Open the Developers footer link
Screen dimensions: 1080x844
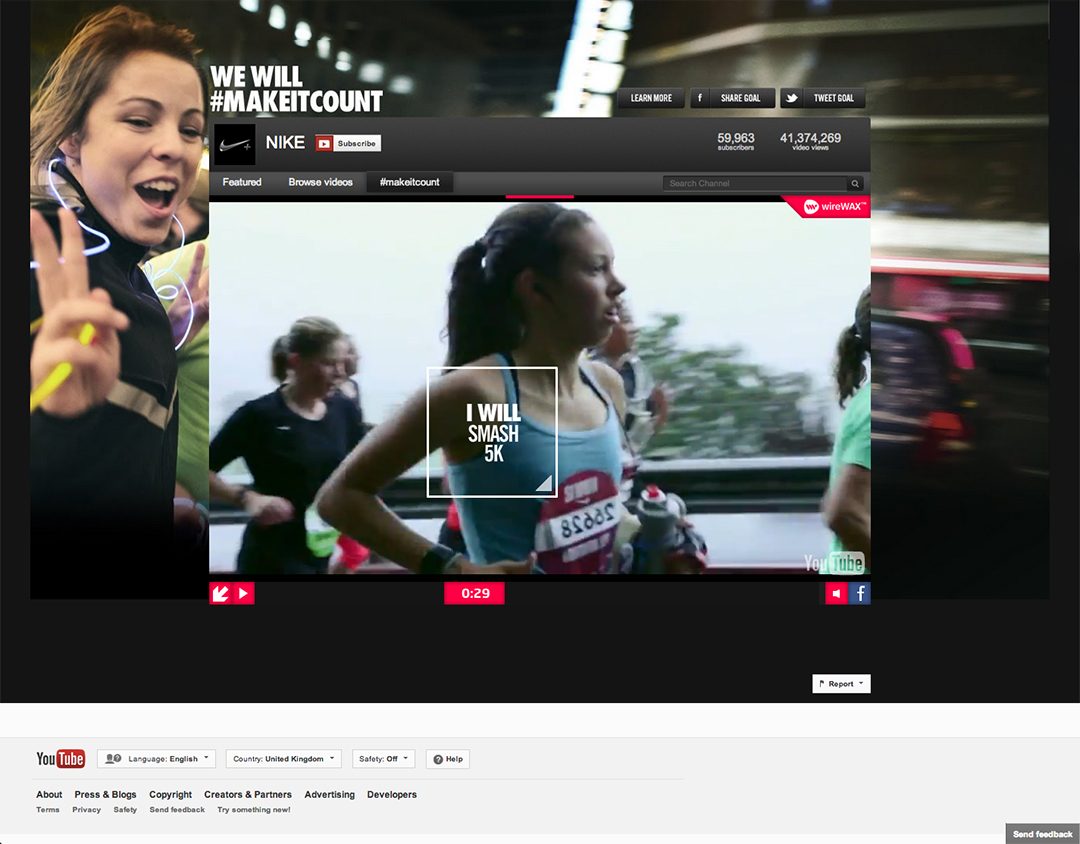(x=392, y=794)
